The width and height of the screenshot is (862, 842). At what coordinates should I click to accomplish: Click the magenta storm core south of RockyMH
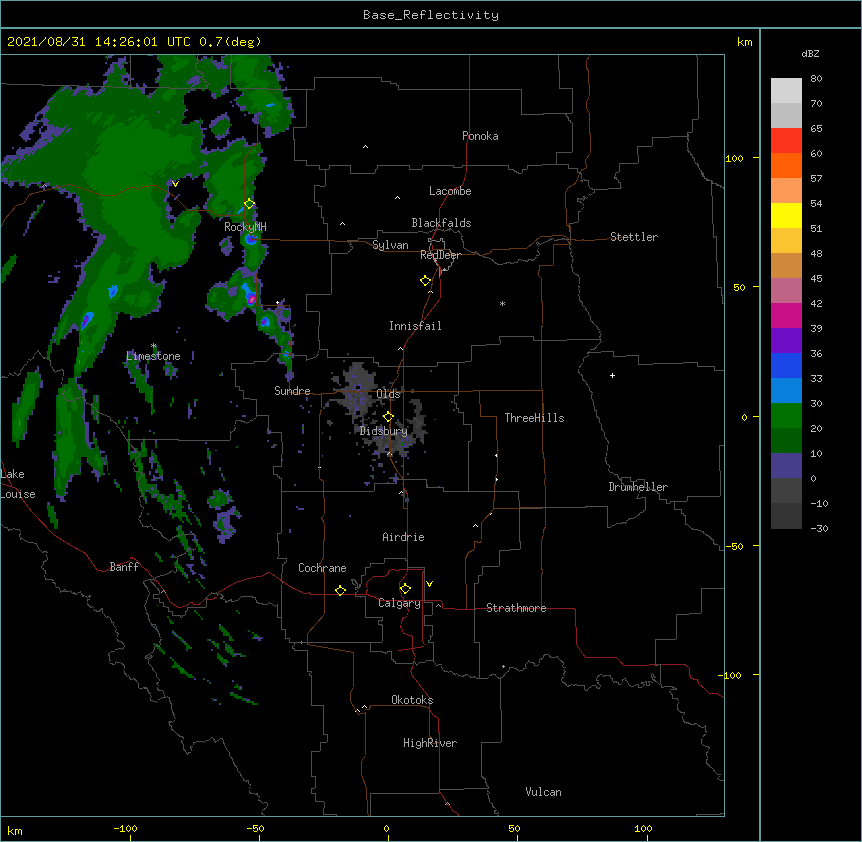pyautogui.click(x=251, y=299)
